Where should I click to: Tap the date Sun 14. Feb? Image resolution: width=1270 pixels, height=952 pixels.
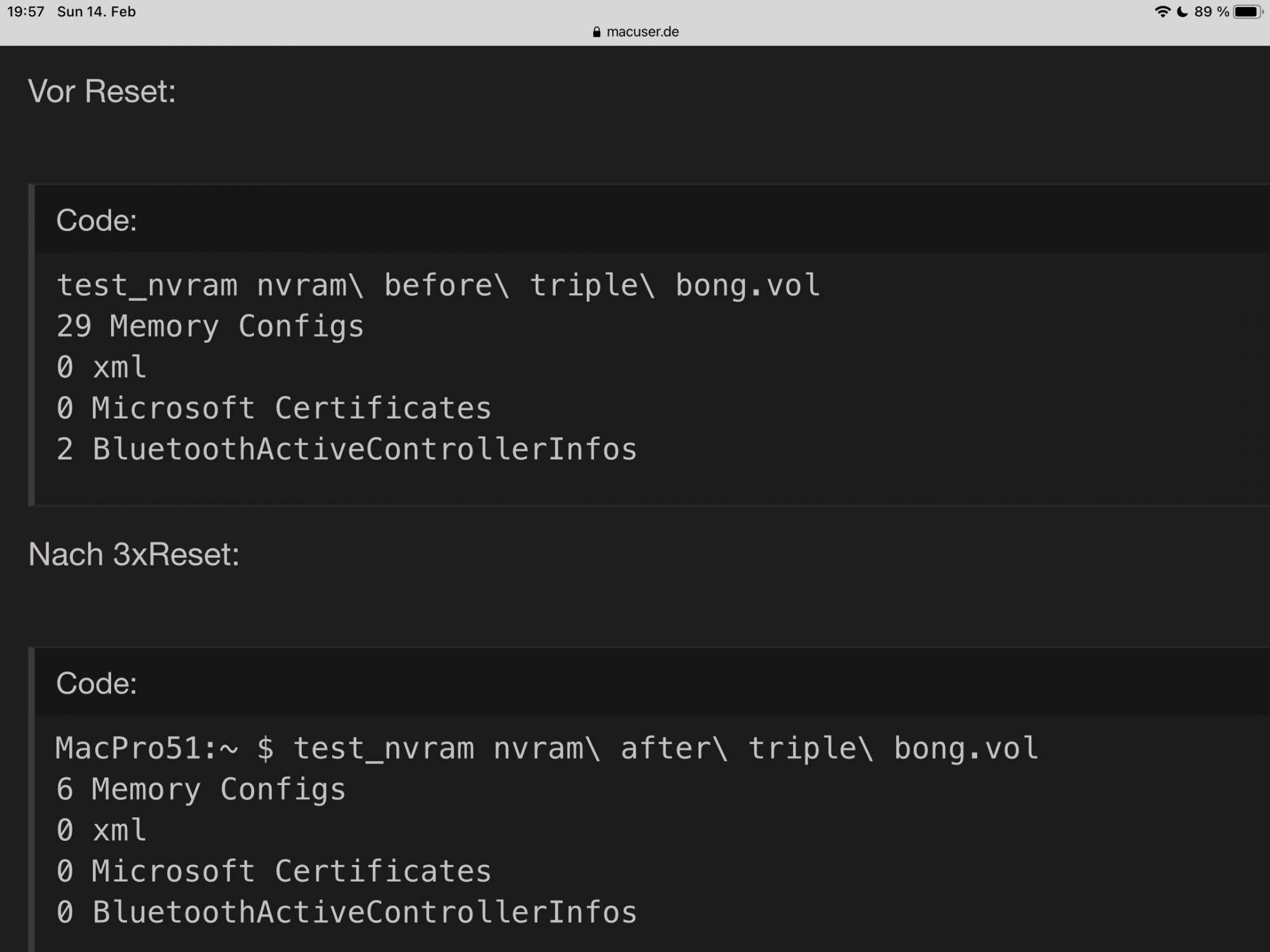[97, 11]
